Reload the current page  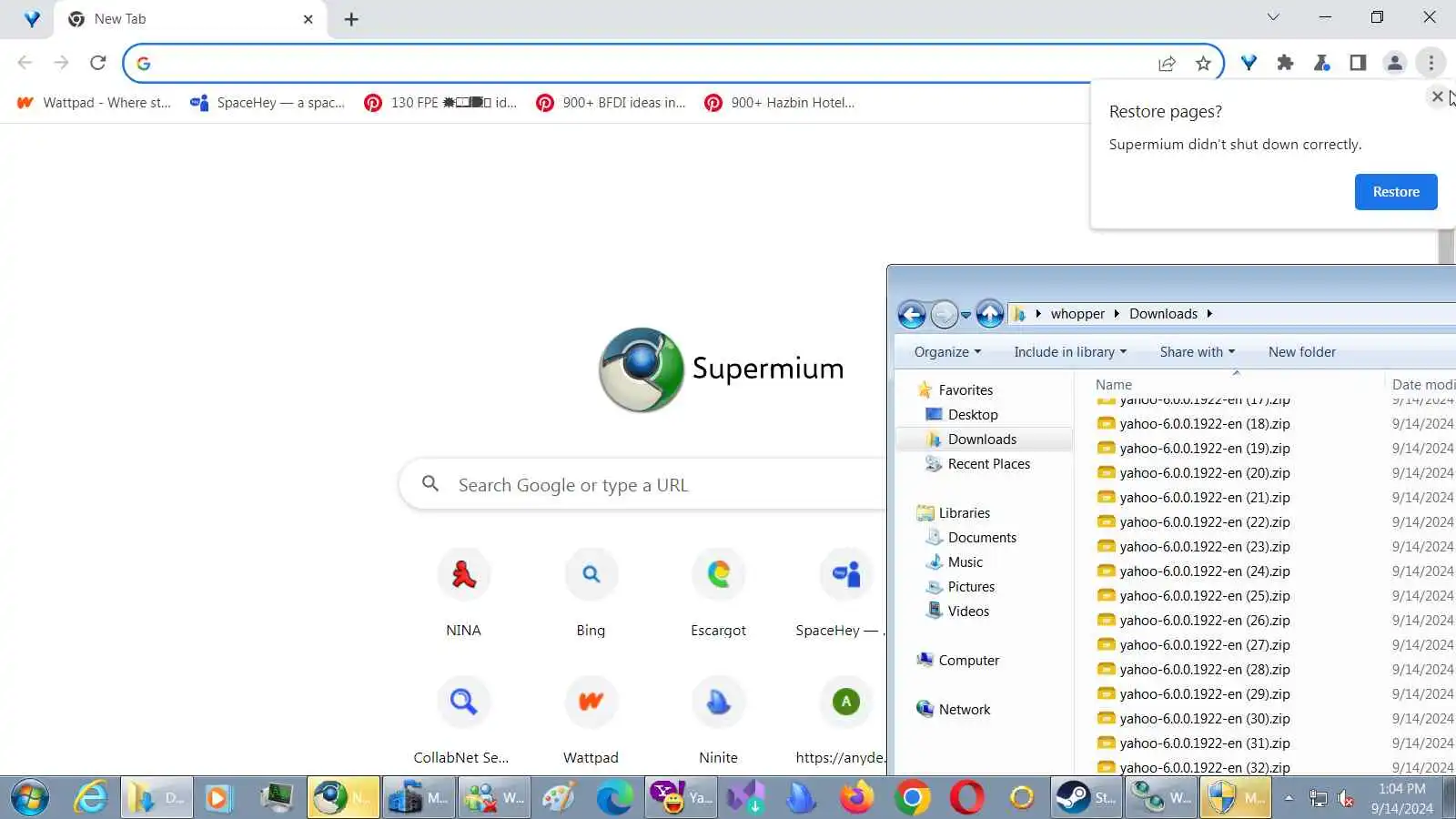tap(98, 63)
